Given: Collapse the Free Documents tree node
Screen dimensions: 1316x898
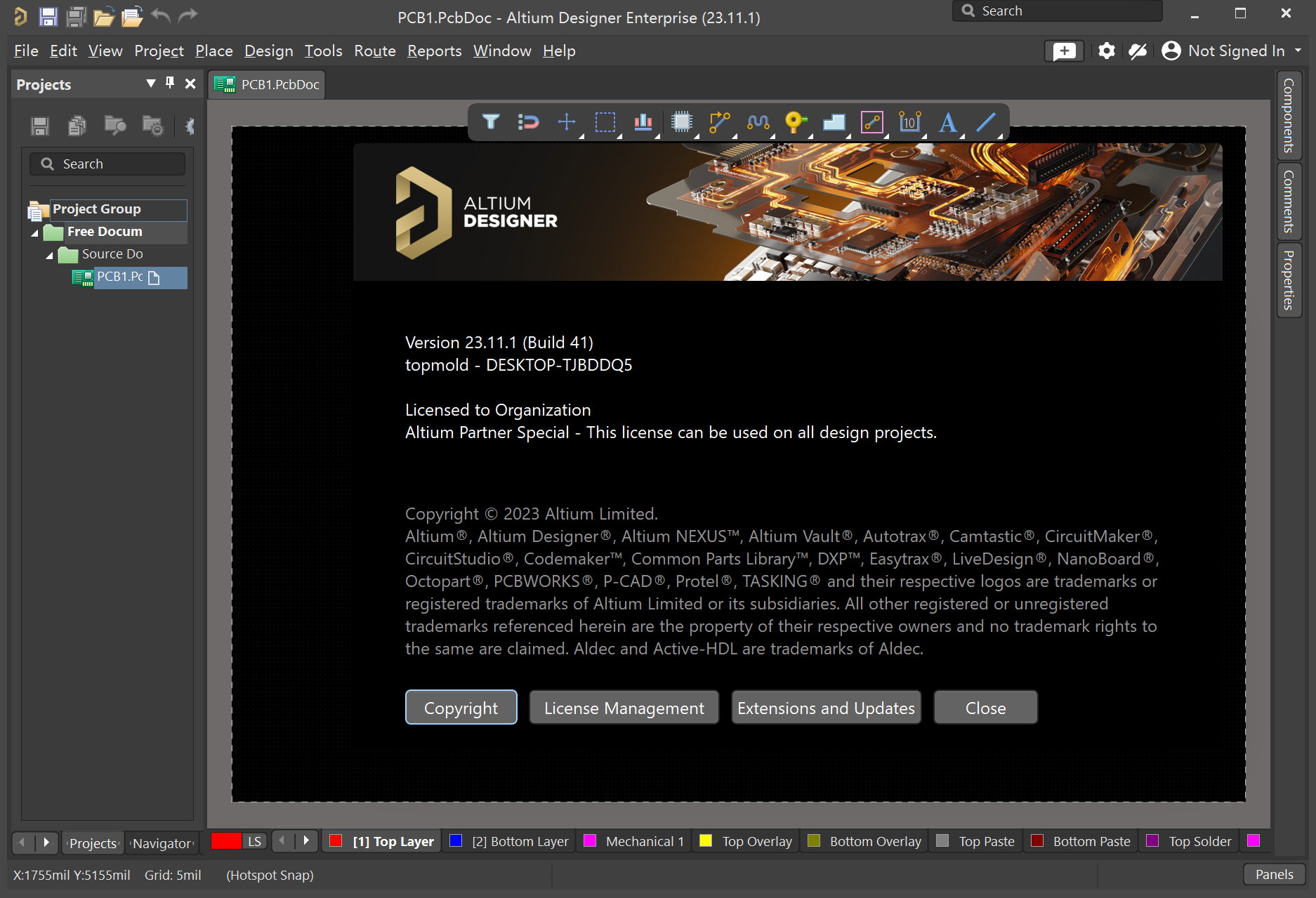Looking at the screenshot, I should [34, 232].
